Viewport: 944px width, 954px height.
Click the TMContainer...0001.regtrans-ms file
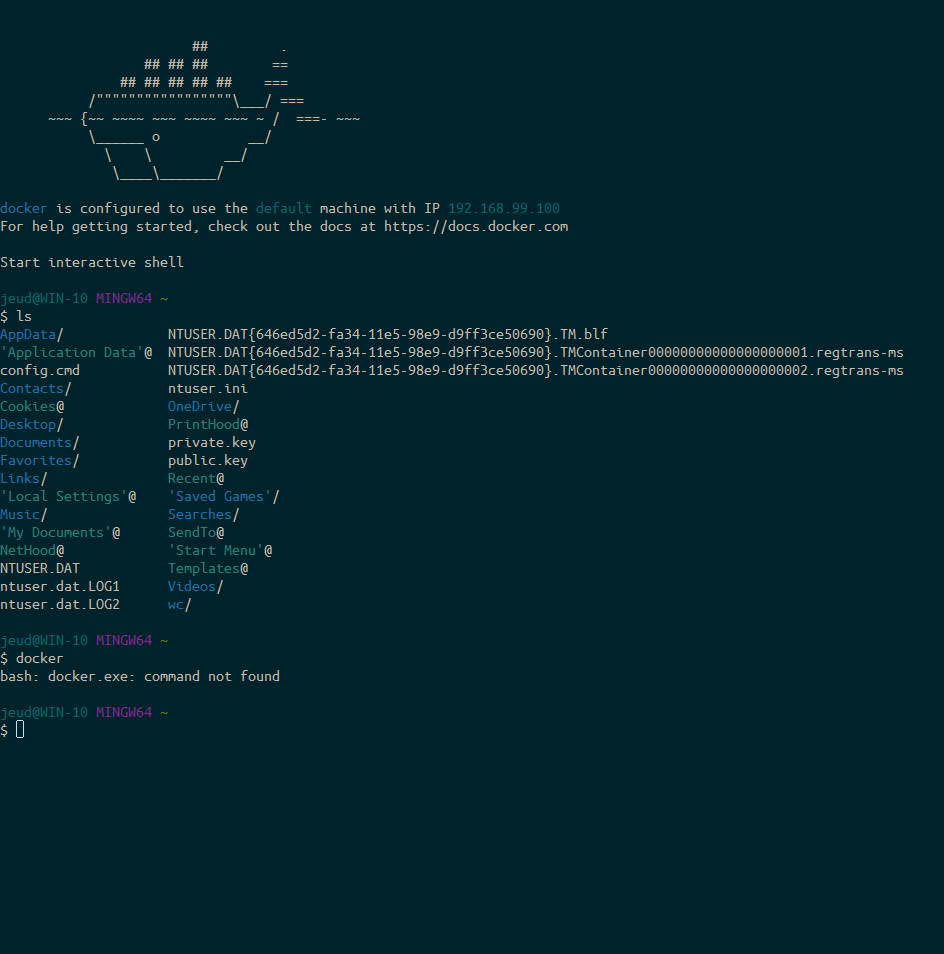[536, 352]
